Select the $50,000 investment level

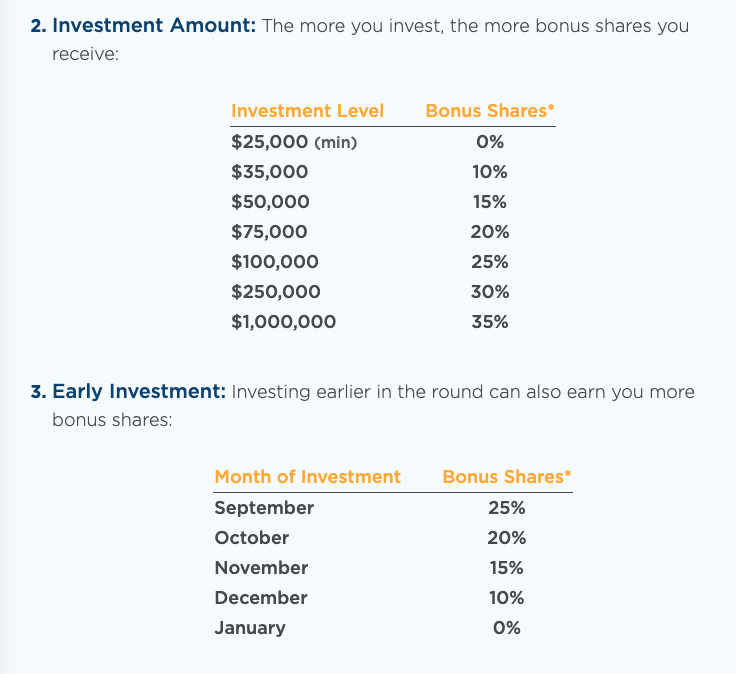click(270, 202)
